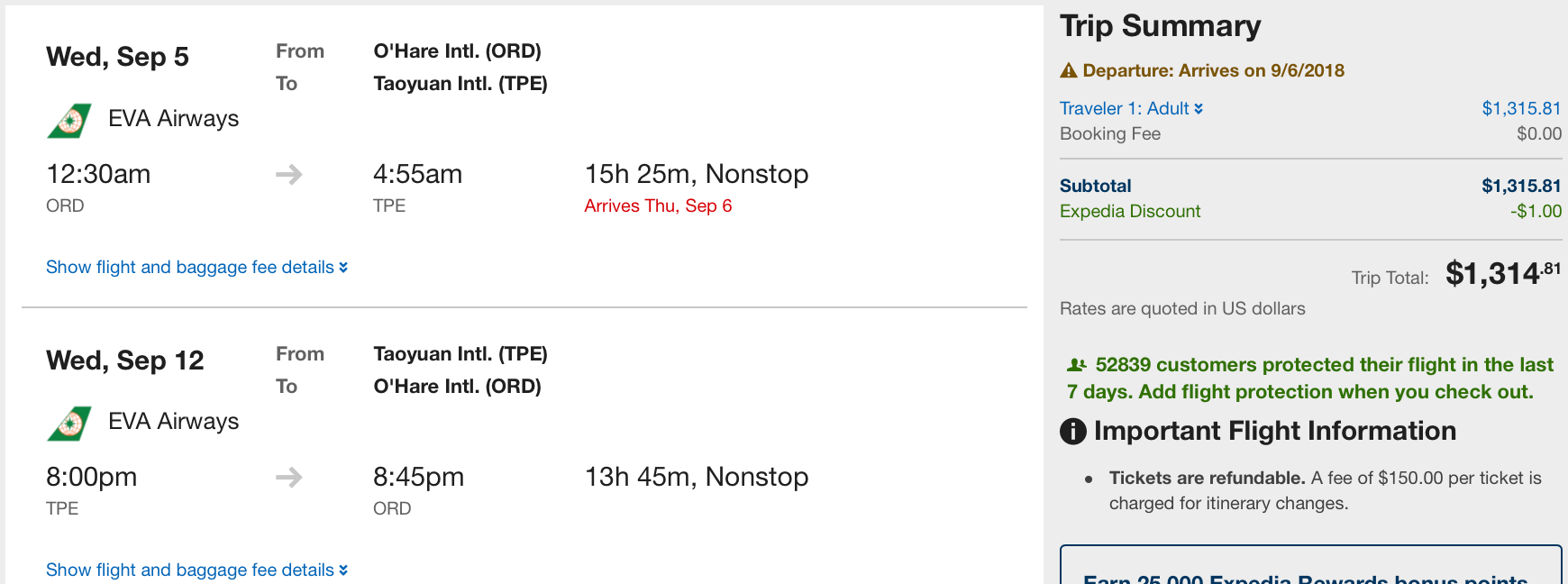Expand flight and baggage fee details for Sep 12
Image resolution: width=1568 pixels, height=584 pixels.
click(x=196, y=570)
